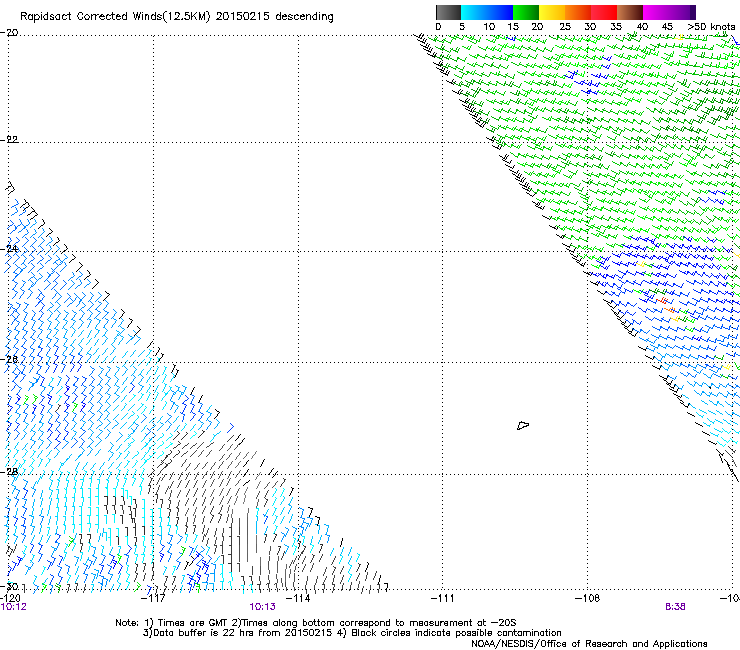Click the legend label '25'
This screenshot has width=740, height=650.
point(565,27)
